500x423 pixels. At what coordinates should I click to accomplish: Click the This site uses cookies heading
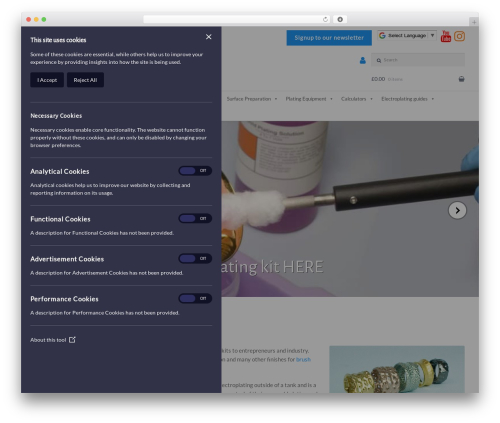[58, 40]
